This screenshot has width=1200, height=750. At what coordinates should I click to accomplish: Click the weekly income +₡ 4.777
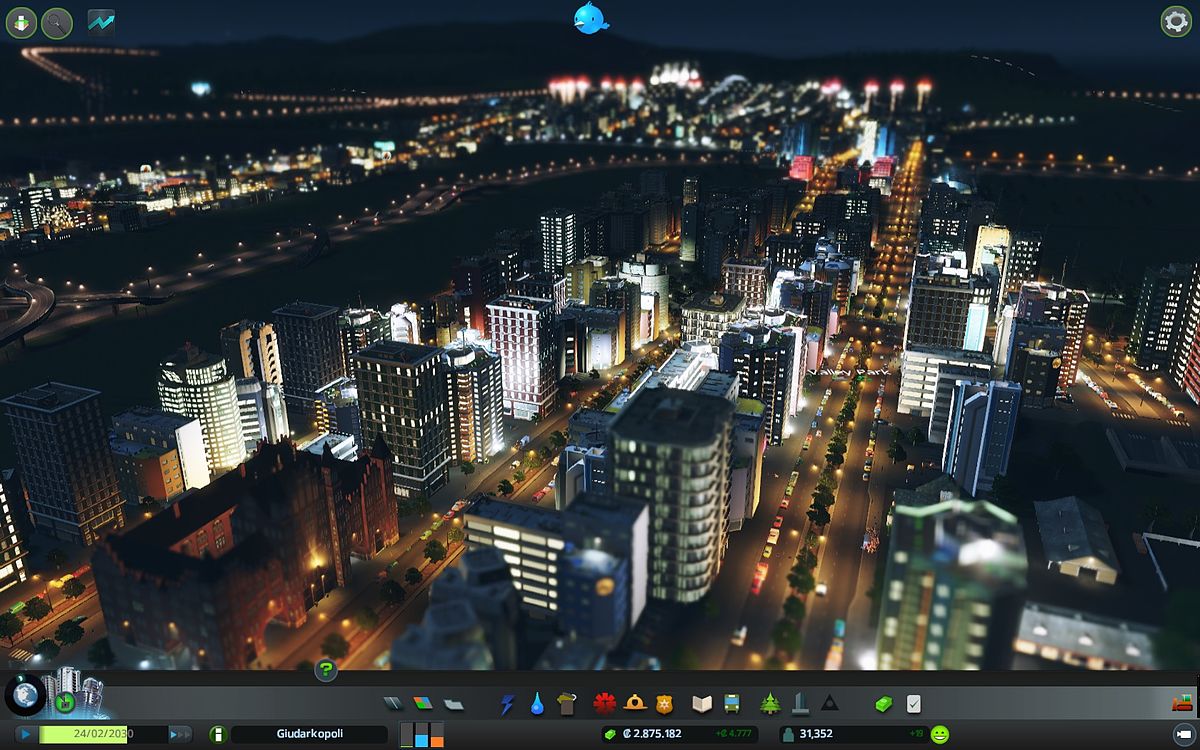[x=734, y=734]
